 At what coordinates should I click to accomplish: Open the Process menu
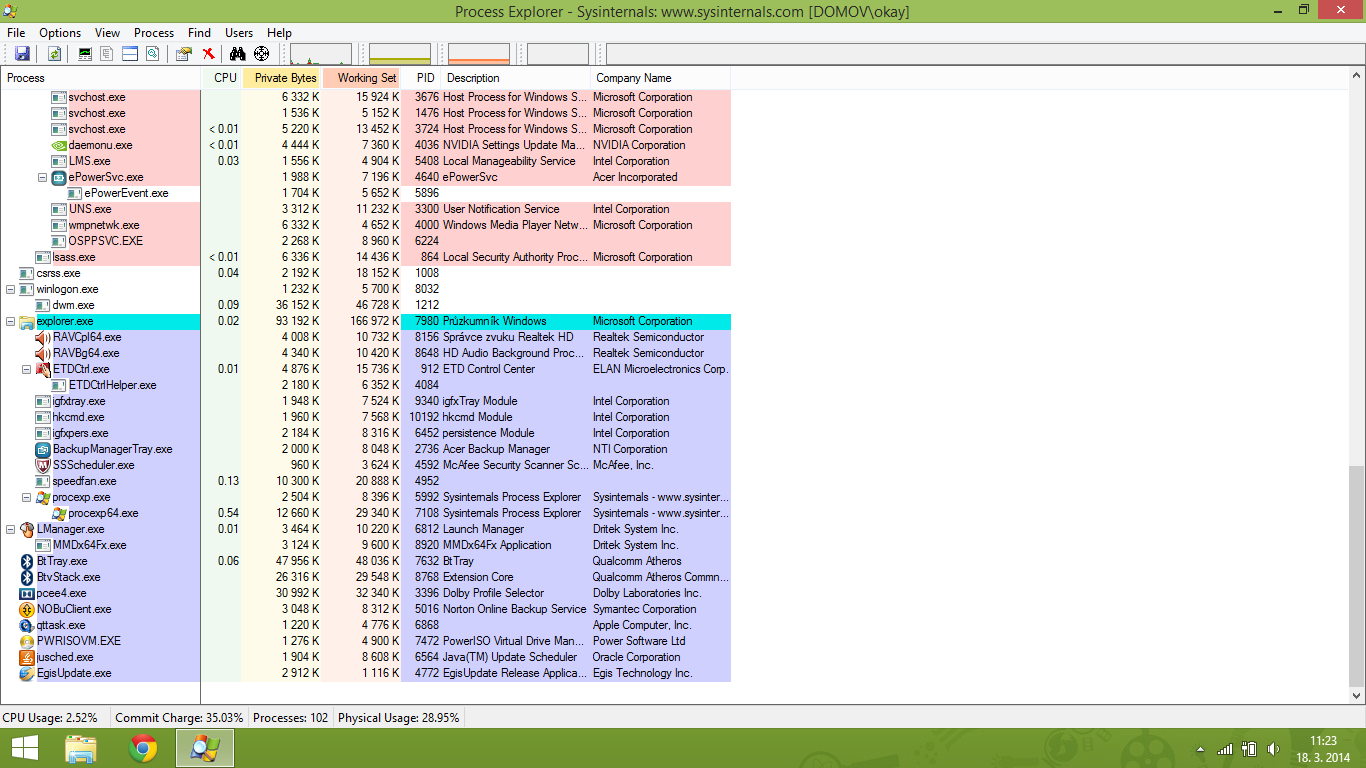pyautogui.click(x=154, y=33)
